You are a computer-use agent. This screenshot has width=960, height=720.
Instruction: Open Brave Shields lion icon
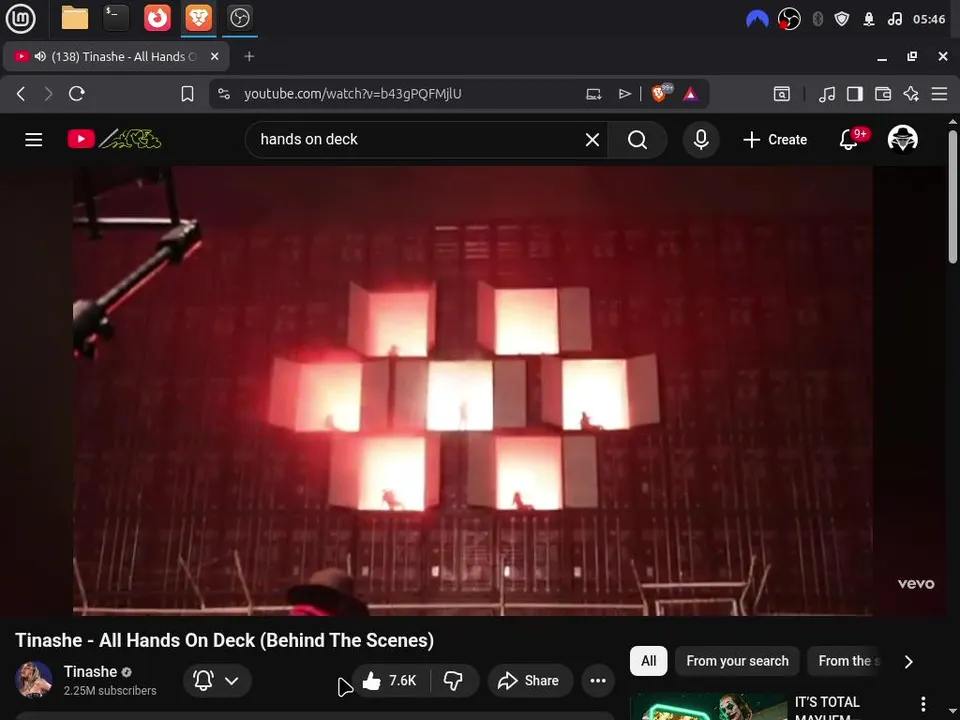click(x=661, y=93)
